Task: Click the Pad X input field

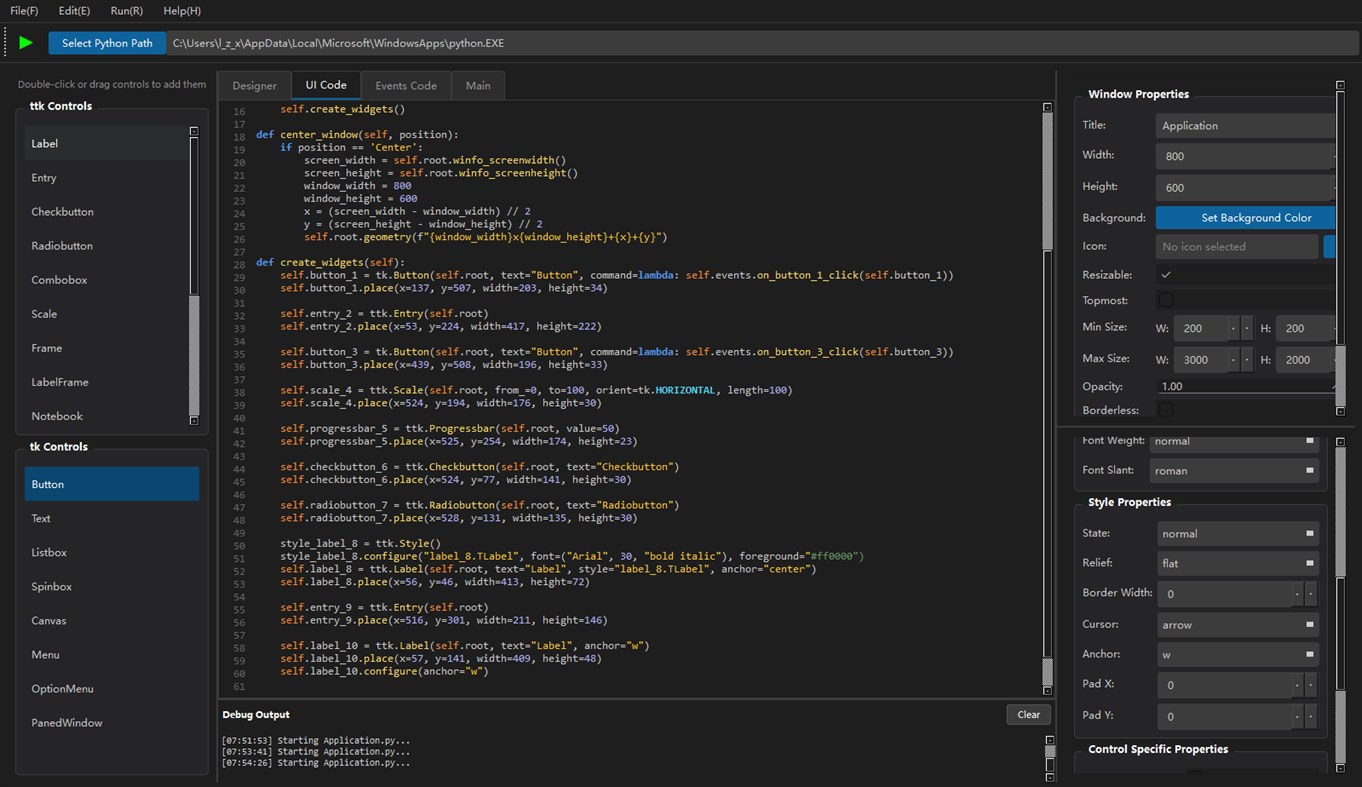Action: pos(1225,686)
